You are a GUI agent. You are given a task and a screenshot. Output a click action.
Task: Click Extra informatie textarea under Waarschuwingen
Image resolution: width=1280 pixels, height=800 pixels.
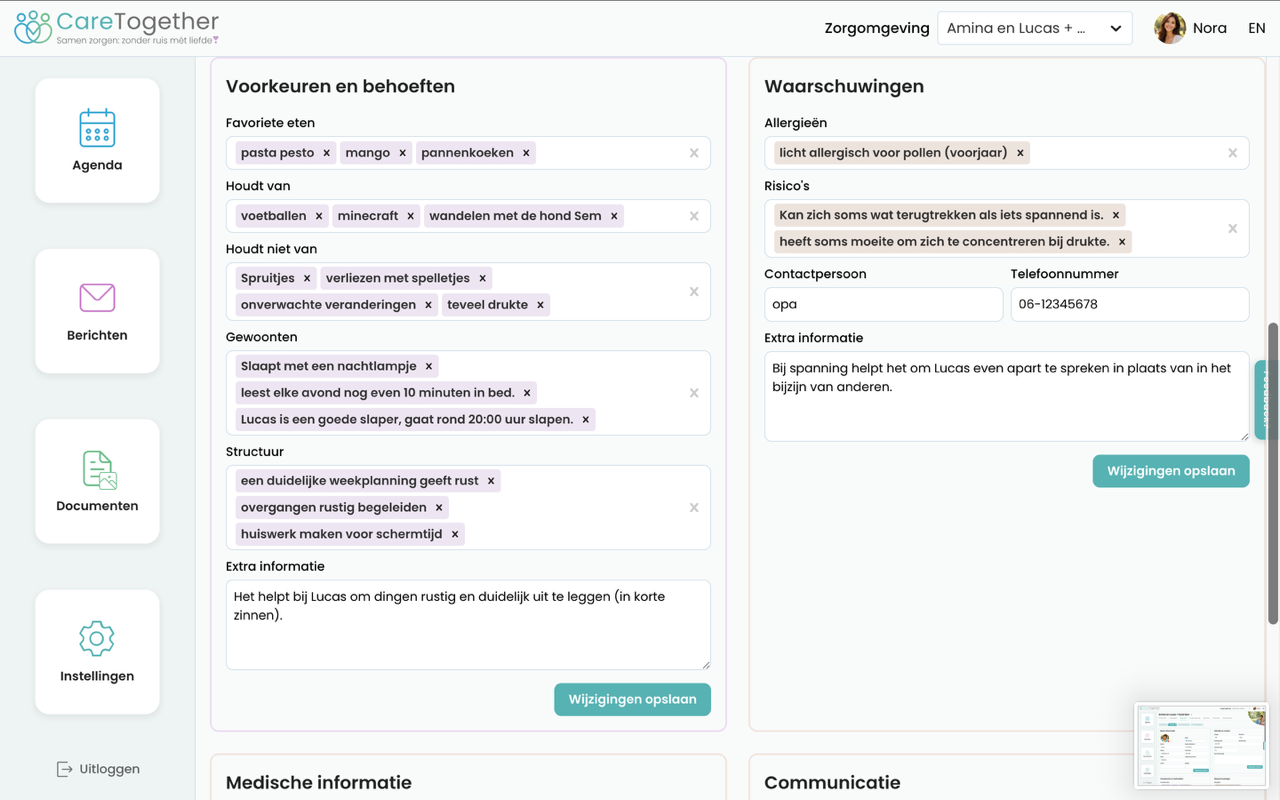tap(1007, 396)
